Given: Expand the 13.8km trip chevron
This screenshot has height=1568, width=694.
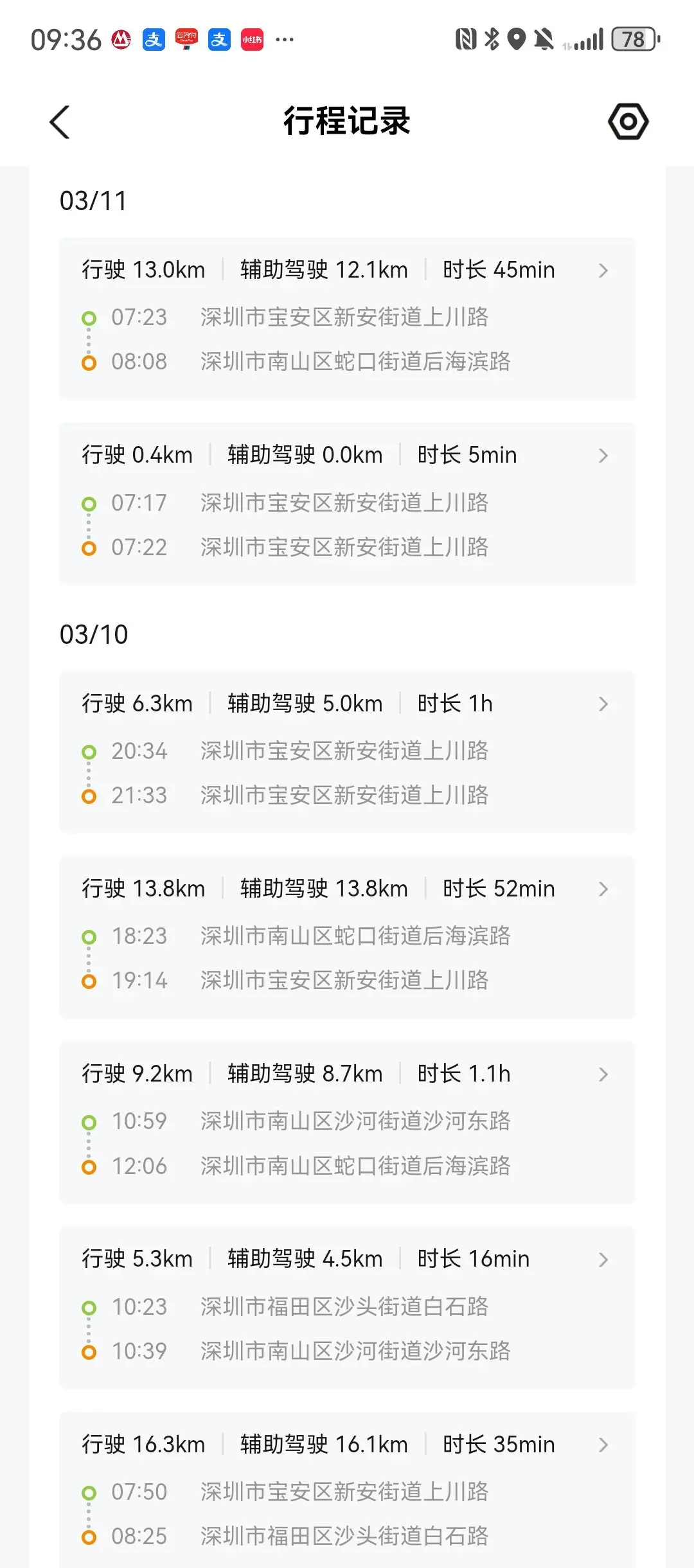Looking at the screenshot, I should pos(603,889).
